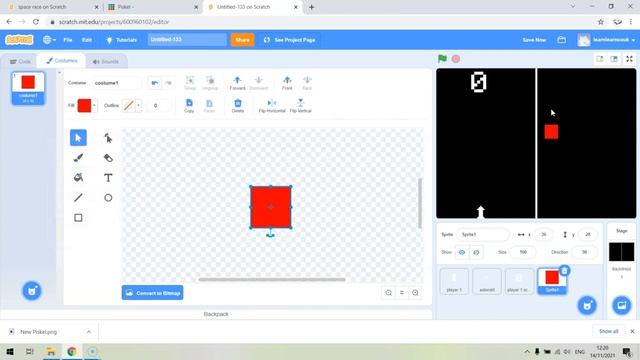Click the Paste icon
This screenshot has height=360, width=640.
point(209,105)
